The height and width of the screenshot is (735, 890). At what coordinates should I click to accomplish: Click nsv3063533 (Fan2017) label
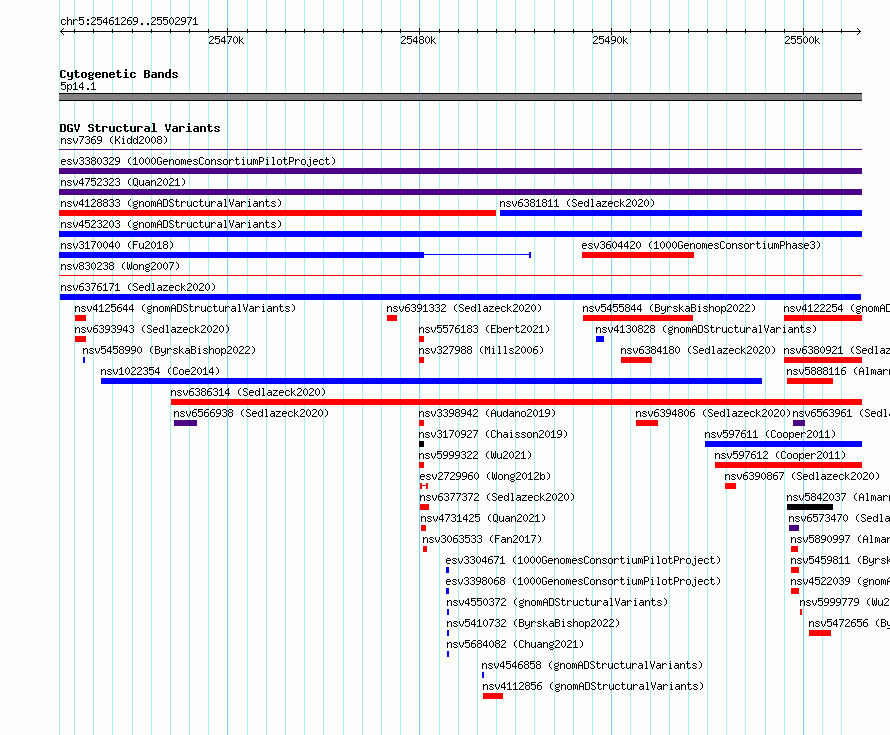click(x=482, y=539)
